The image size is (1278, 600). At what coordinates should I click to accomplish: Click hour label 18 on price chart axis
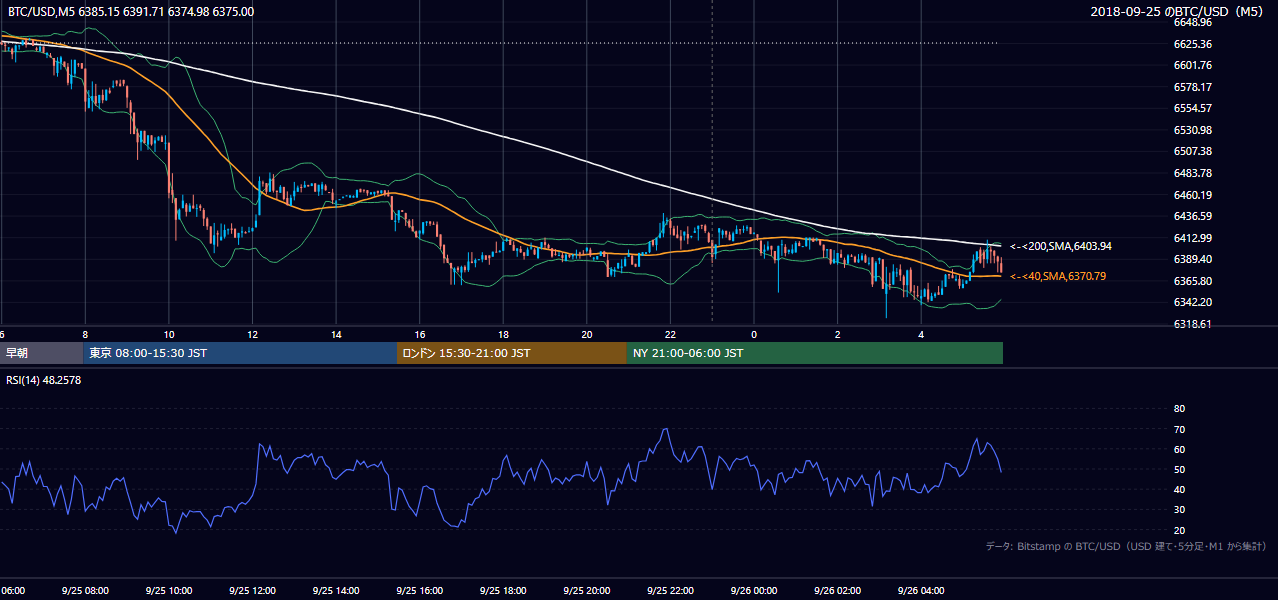503,334
